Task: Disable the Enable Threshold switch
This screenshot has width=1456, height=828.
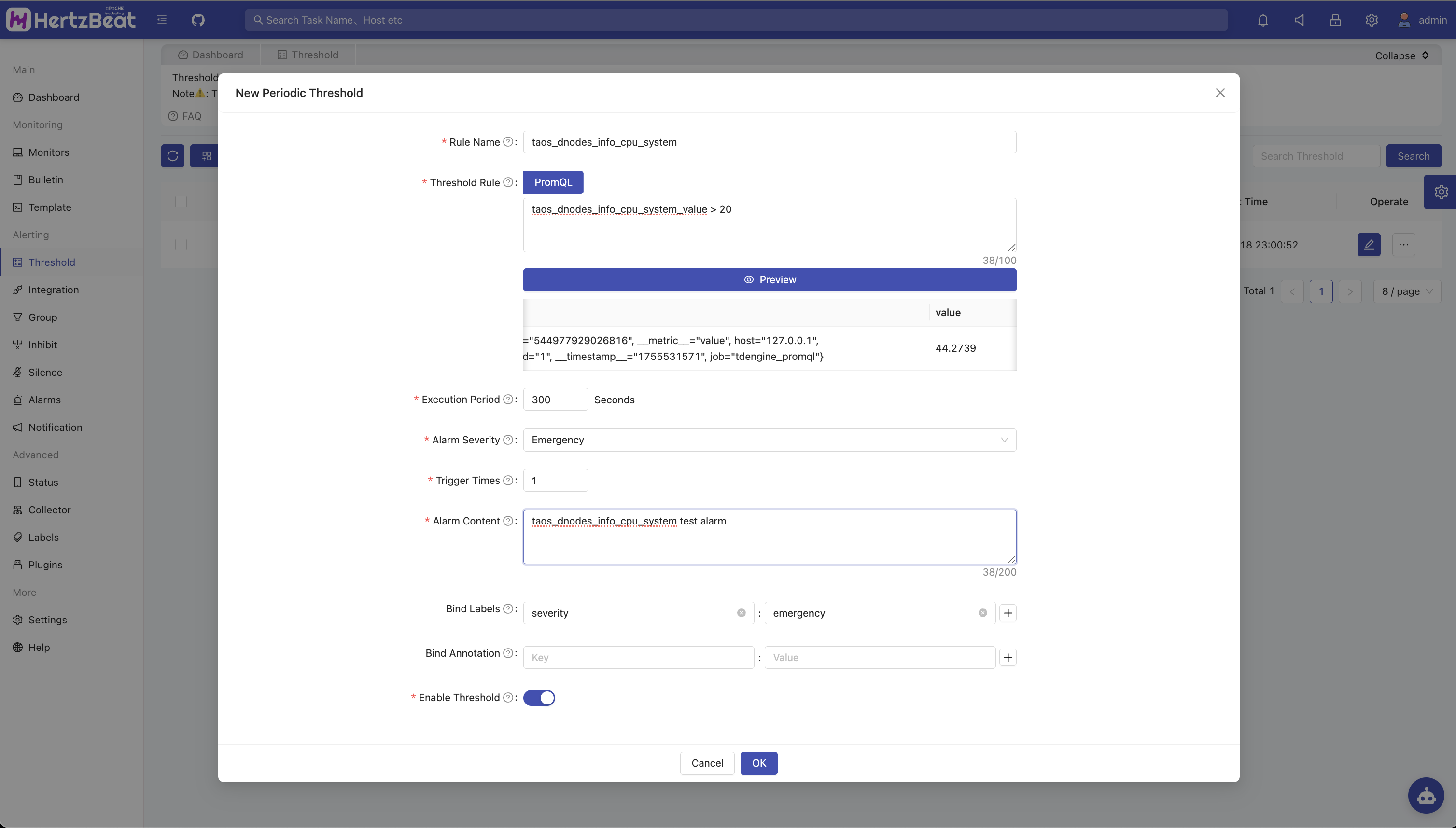Action: click(x=539, y=698)
